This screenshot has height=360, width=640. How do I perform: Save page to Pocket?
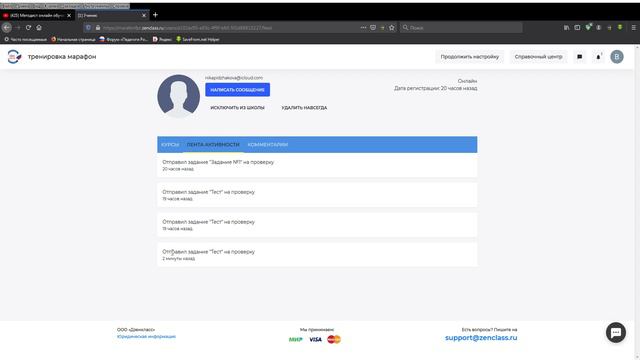[x=373, y=27]
